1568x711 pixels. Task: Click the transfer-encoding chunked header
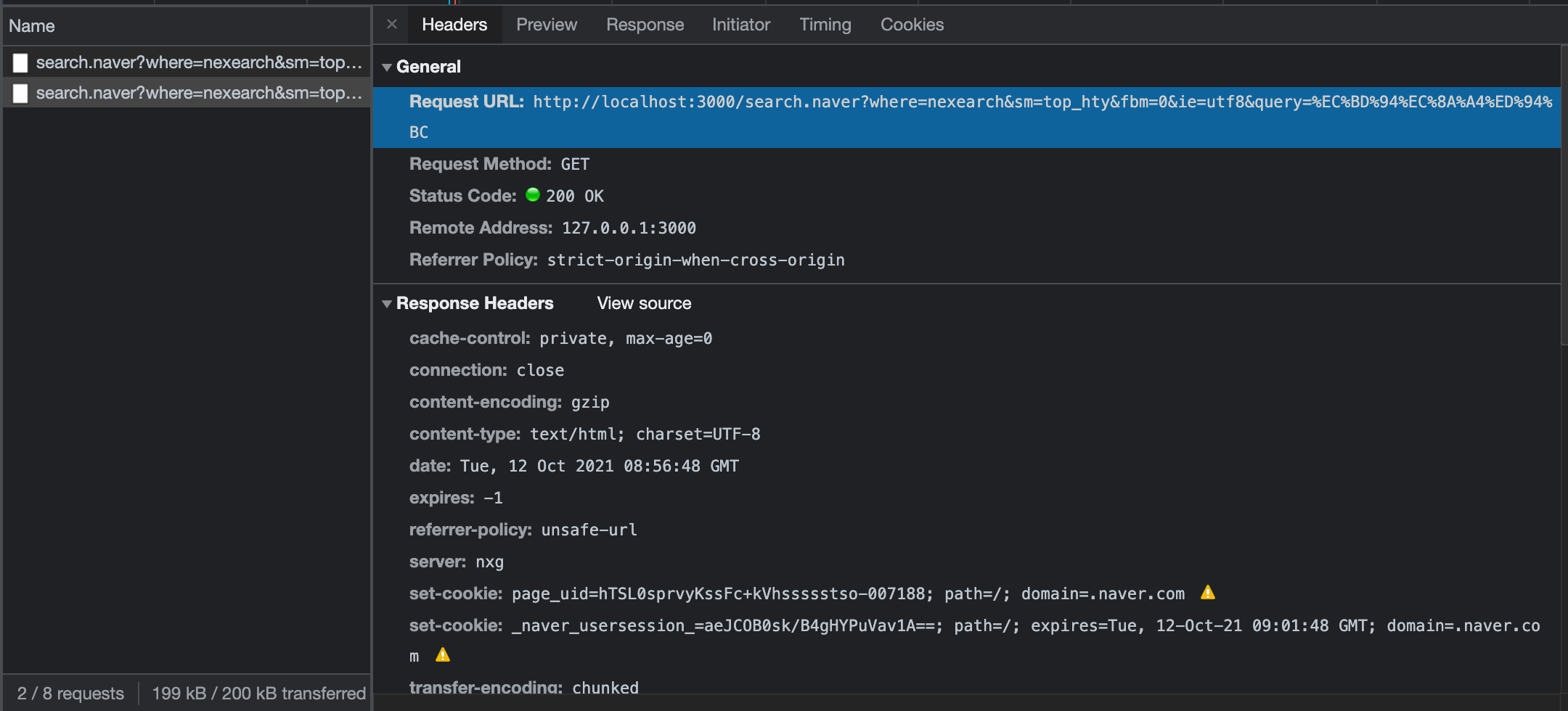(524, 687)
